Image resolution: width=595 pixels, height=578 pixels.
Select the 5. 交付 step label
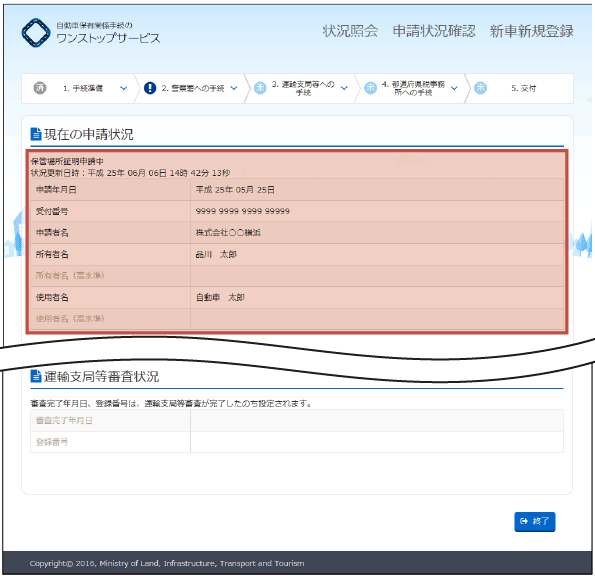pyautogui.click(x=524, y=88)
